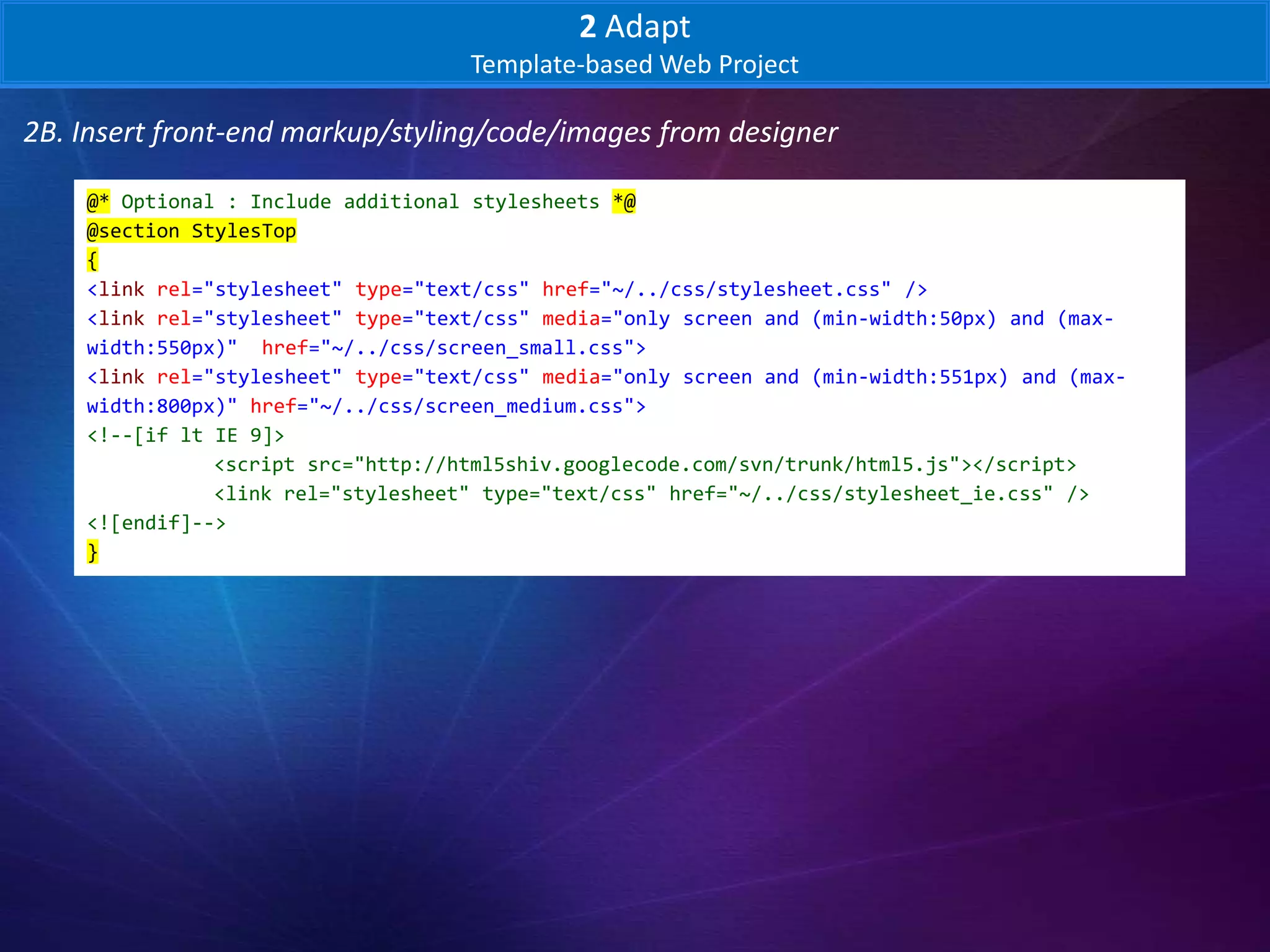Image resolution: width=1270 pixels, height=952 pixels.
Task: Click the '2 Adapt' slide title
Action: (x=634, y=27)
